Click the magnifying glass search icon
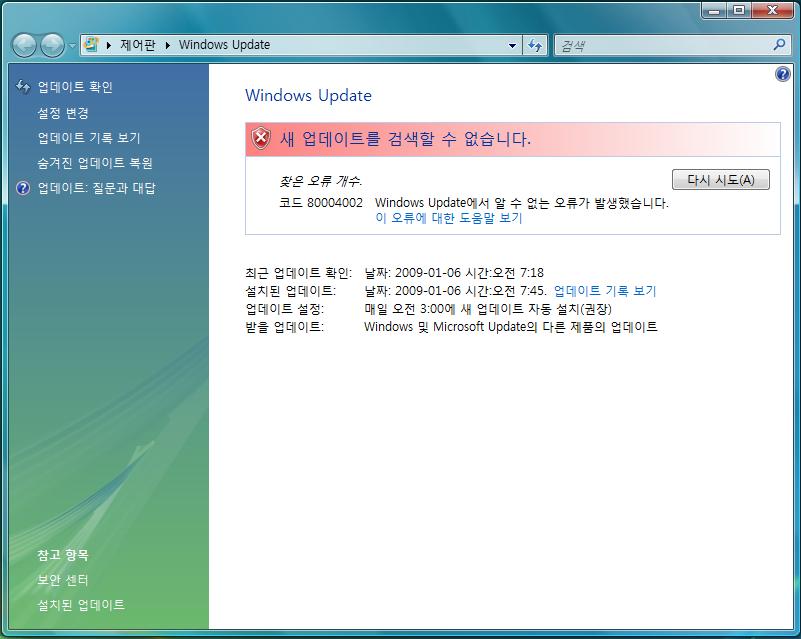Viewport: 801px width, 639px height. (x=779, y=45)
